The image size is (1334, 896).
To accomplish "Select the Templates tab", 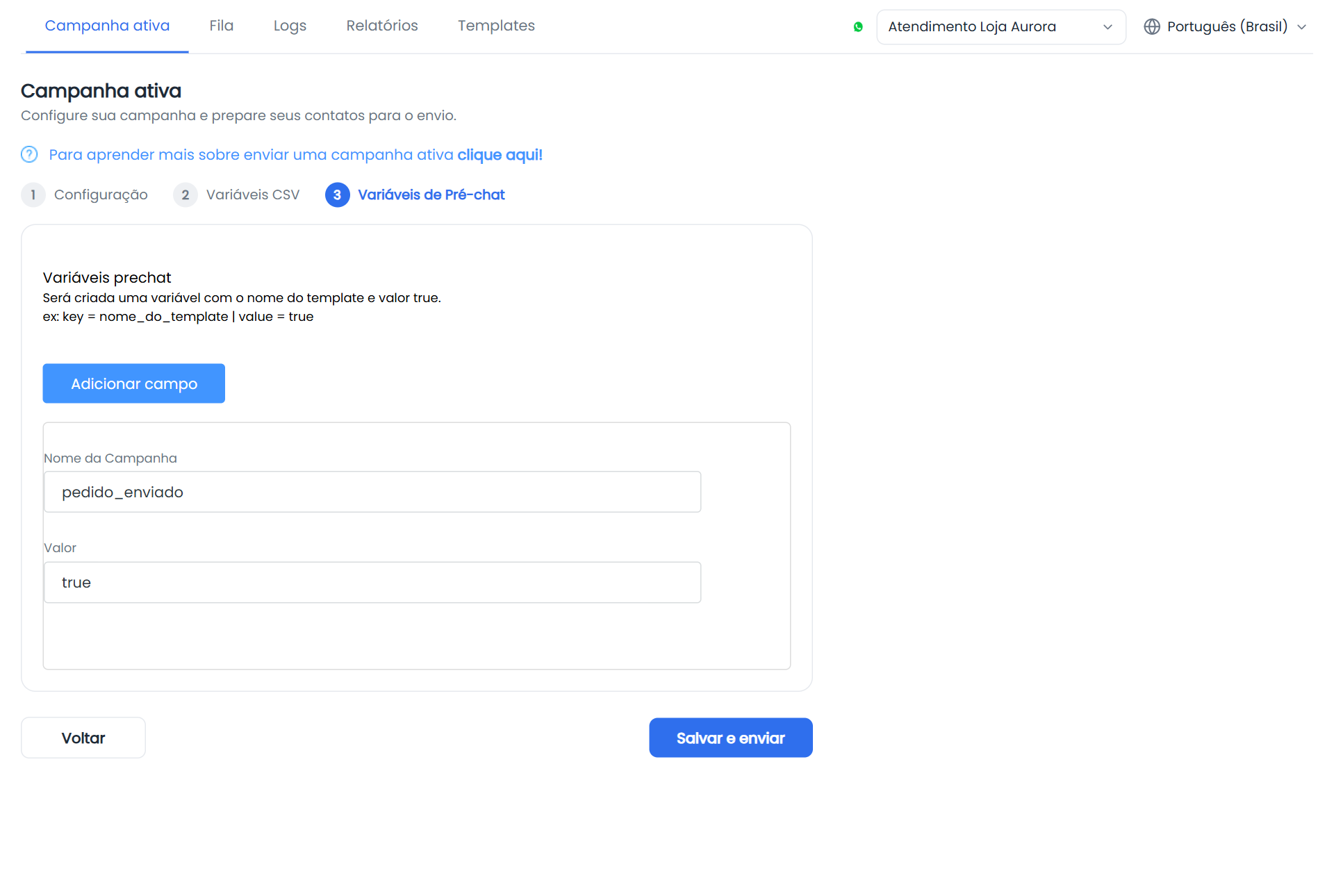I will click(x=496, y=26).
